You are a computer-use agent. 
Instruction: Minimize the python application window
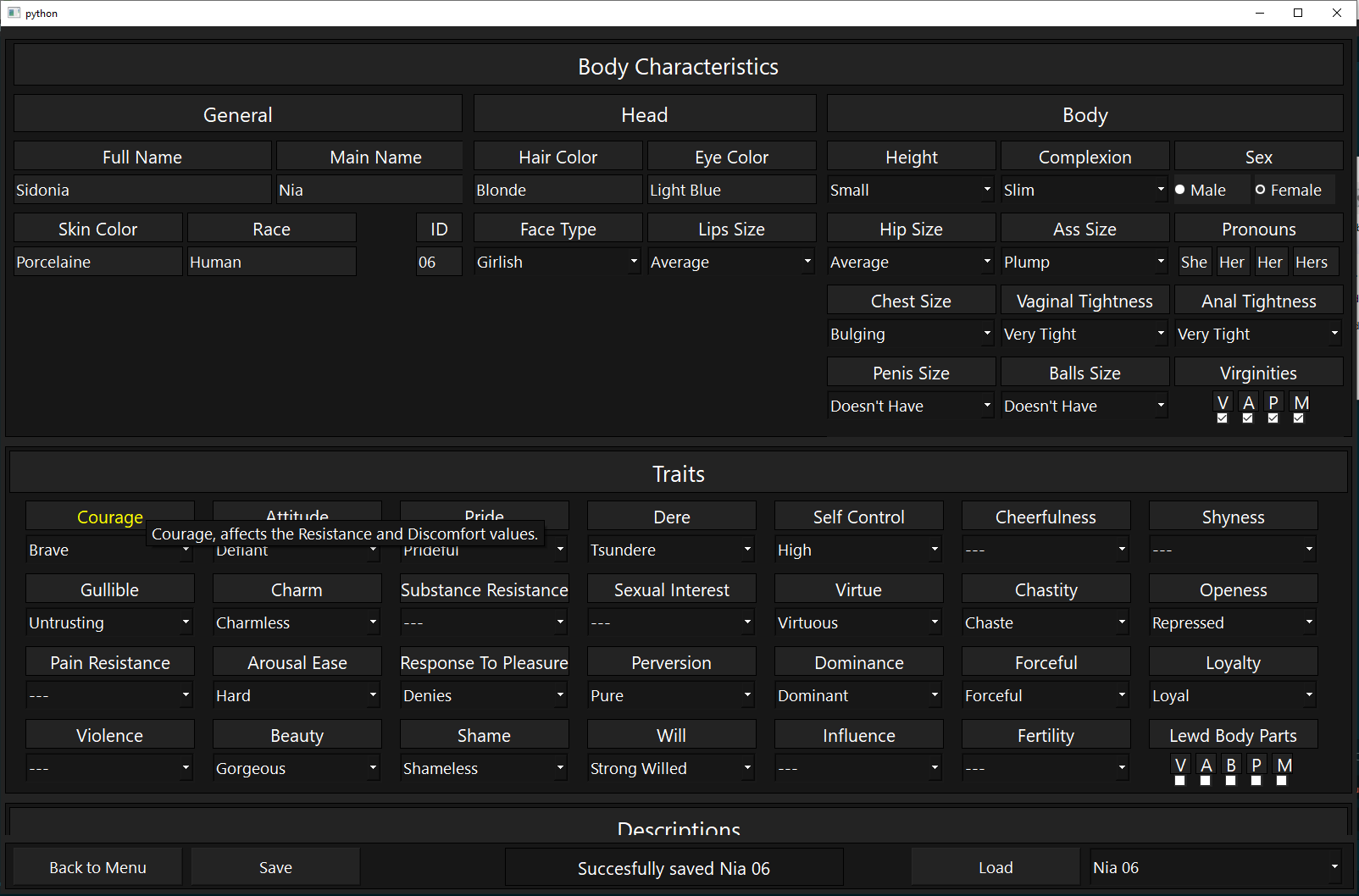pos(1259,13)
